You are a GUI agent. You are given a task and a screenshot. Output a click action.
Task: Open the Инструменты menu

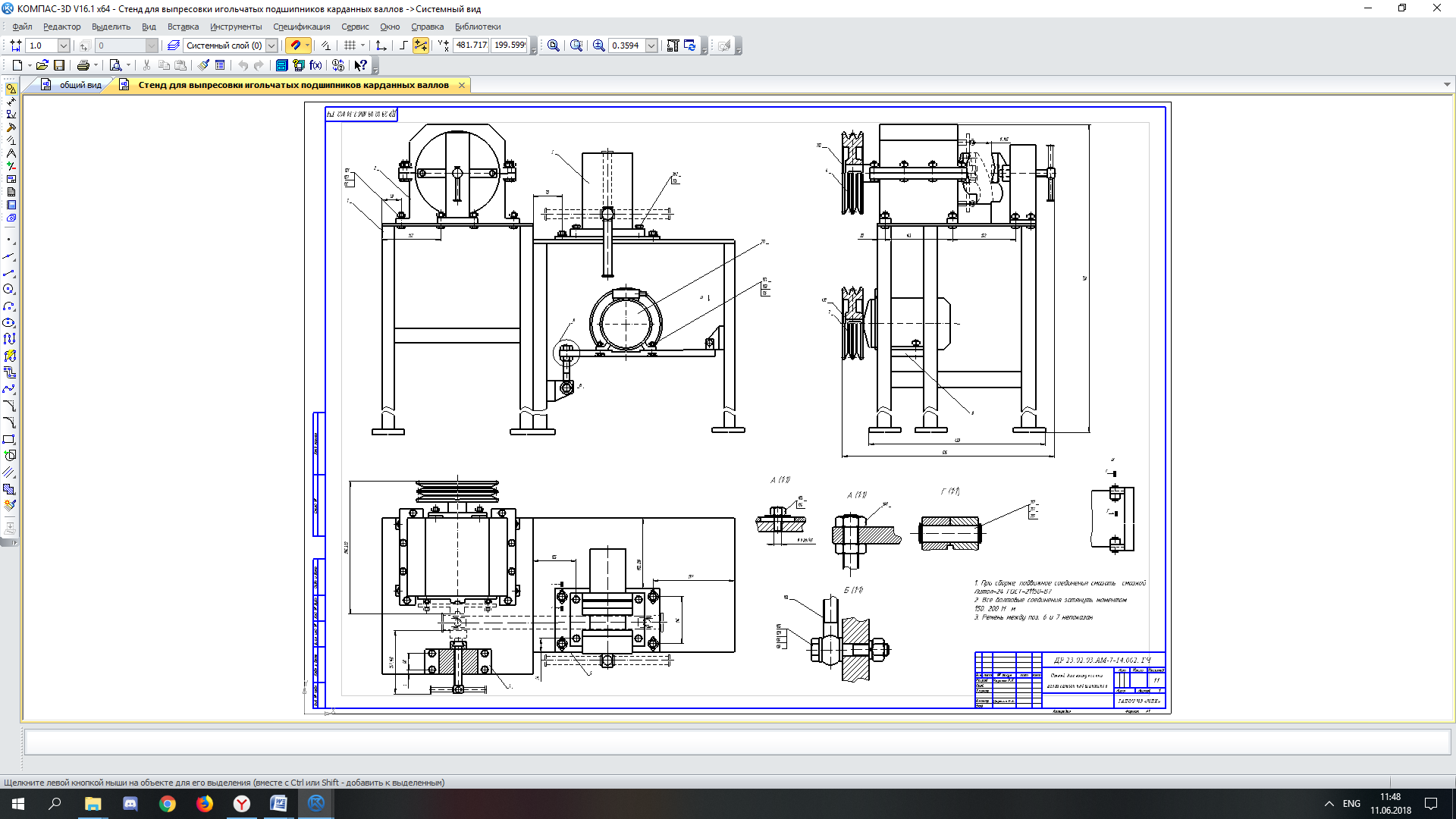(x=236, y=27)
